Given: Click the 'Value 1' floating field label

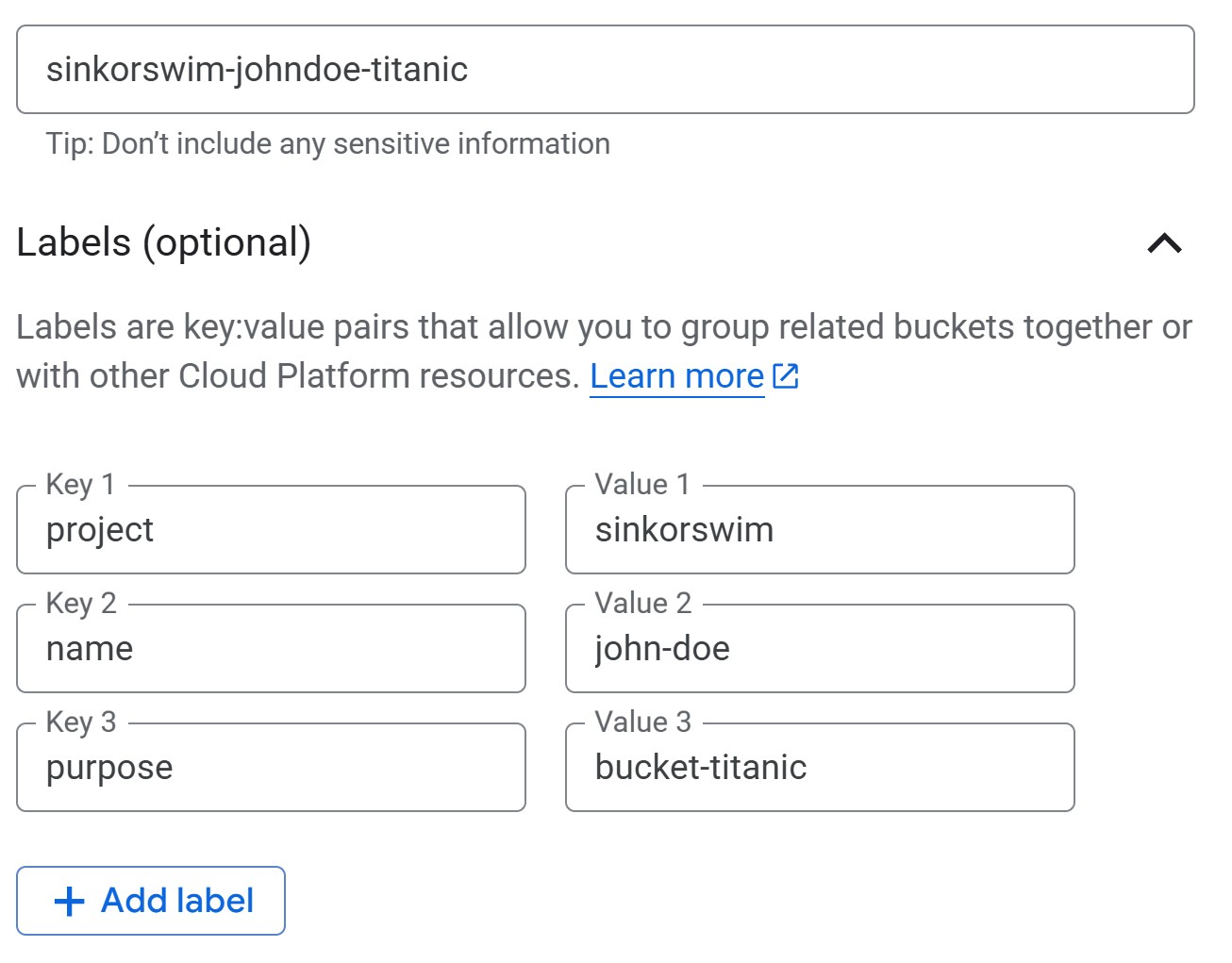Looking at the screenshot, I should click(x=642, y=485).
